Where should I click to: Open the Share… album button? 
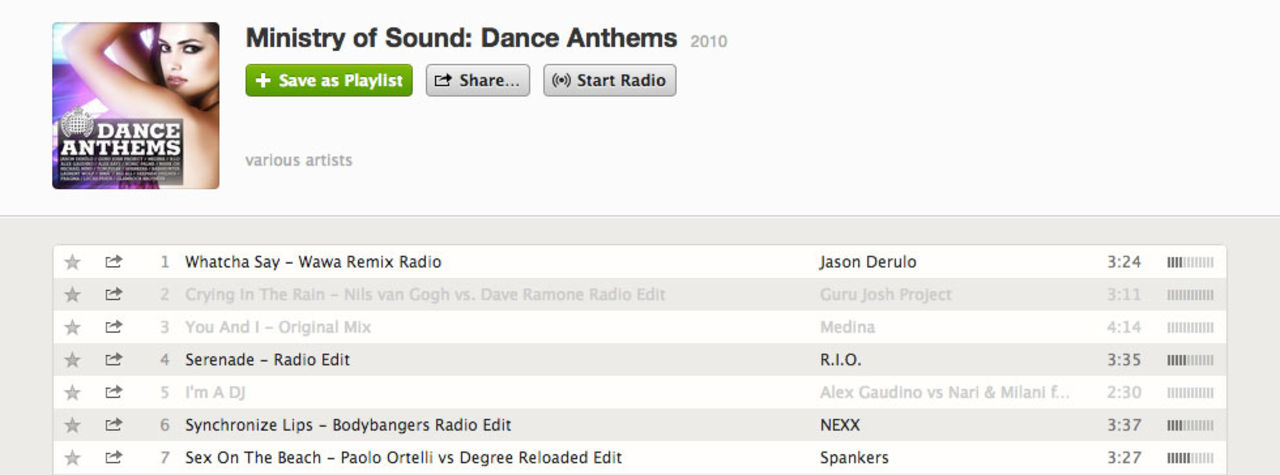(x=478, y=81)
